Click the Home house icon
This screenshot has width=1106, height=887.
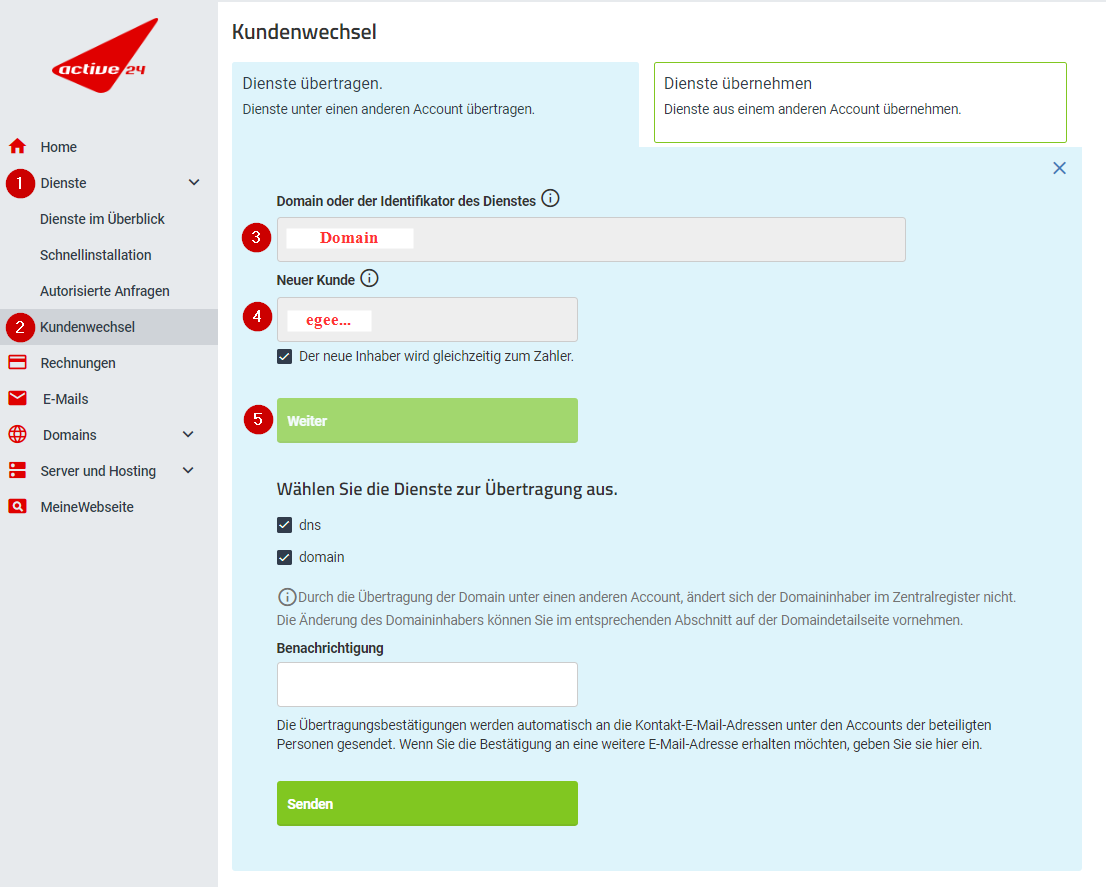tap(17, 147)
